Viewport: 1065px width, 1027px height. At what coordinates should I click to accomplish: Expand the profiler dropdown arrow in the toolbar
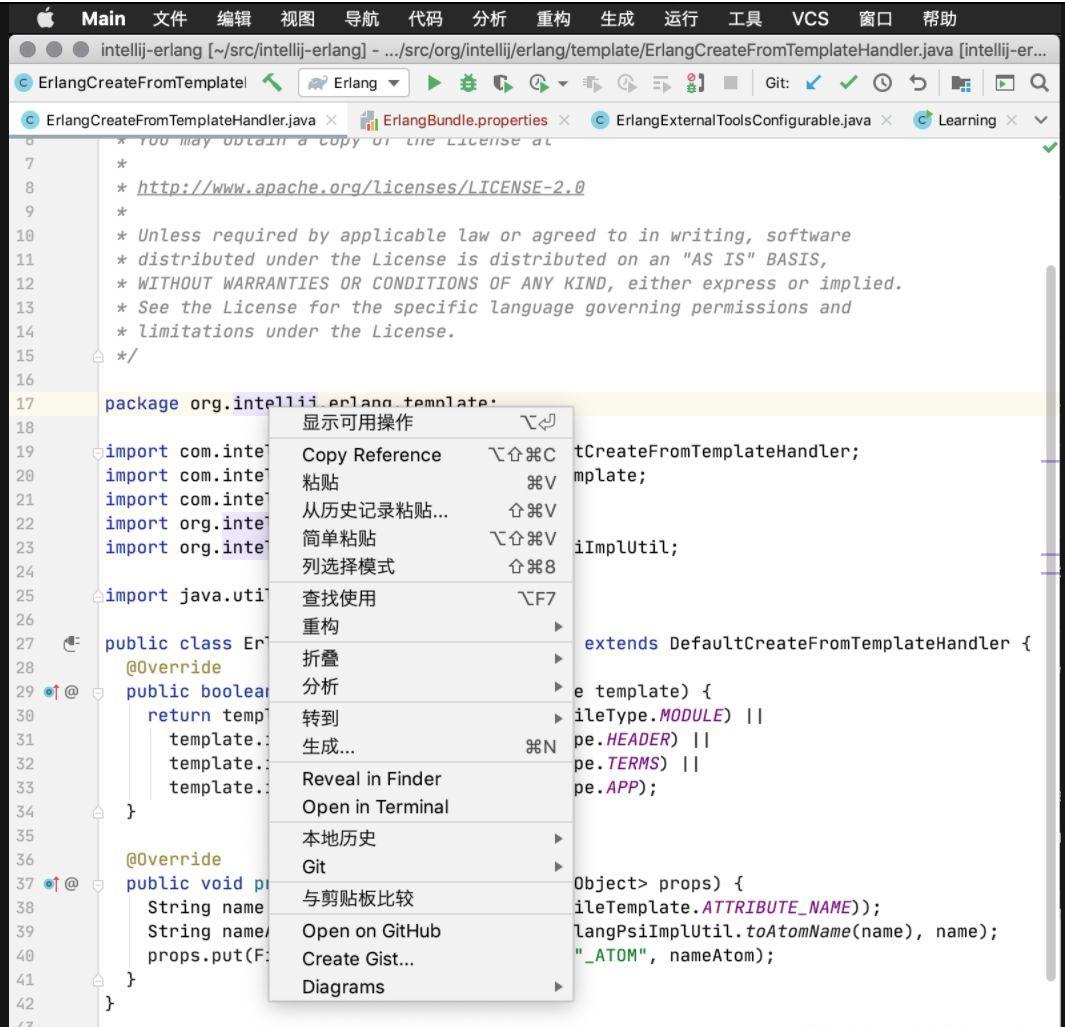[x=562, y=84]
